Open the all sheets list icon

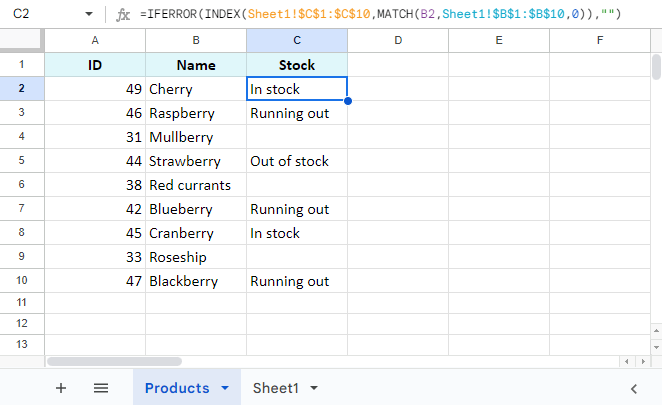[x=101, y=388]
